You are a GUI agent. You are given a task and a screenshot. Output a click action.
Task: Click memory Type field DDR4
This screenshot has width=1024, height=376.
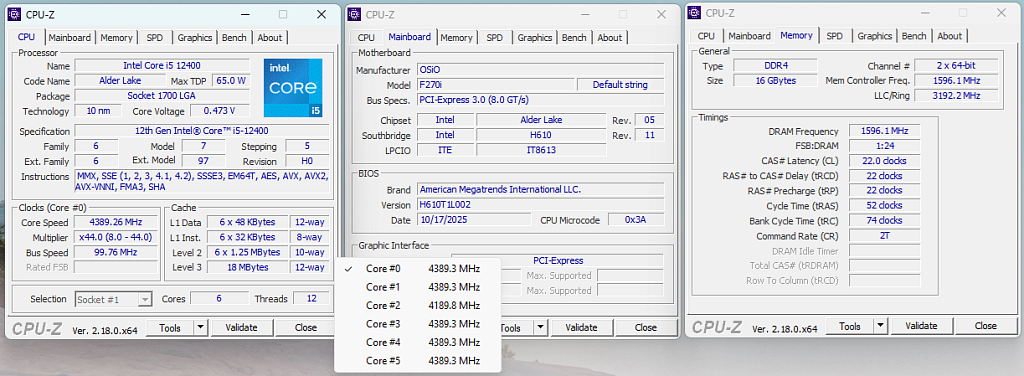point(775,66)
